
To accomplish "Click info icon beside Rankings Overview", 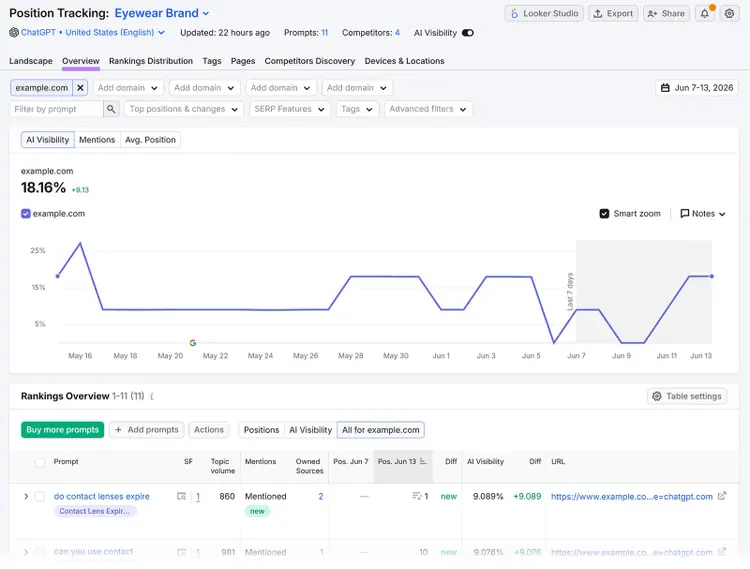I will [152, 396].
